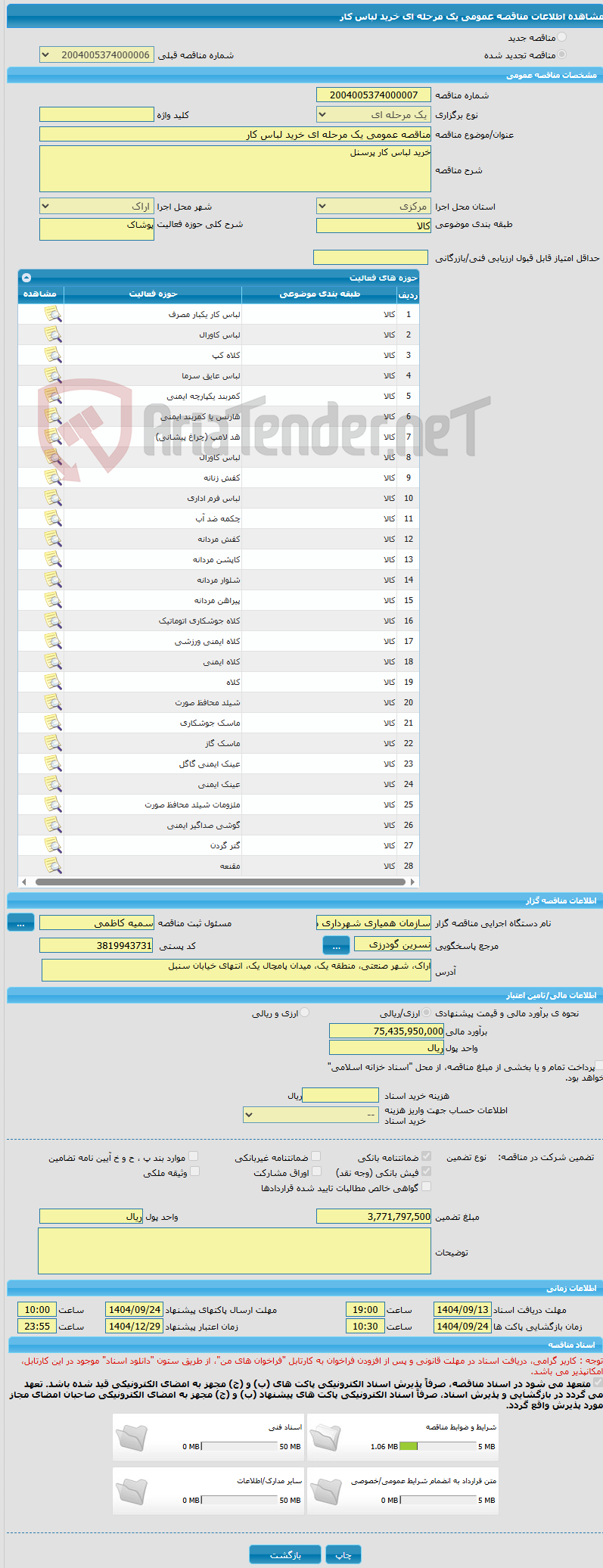
Task: Click the activity table horizontal scrollbar
Action: pyautogui.click(x=220, y=882)
